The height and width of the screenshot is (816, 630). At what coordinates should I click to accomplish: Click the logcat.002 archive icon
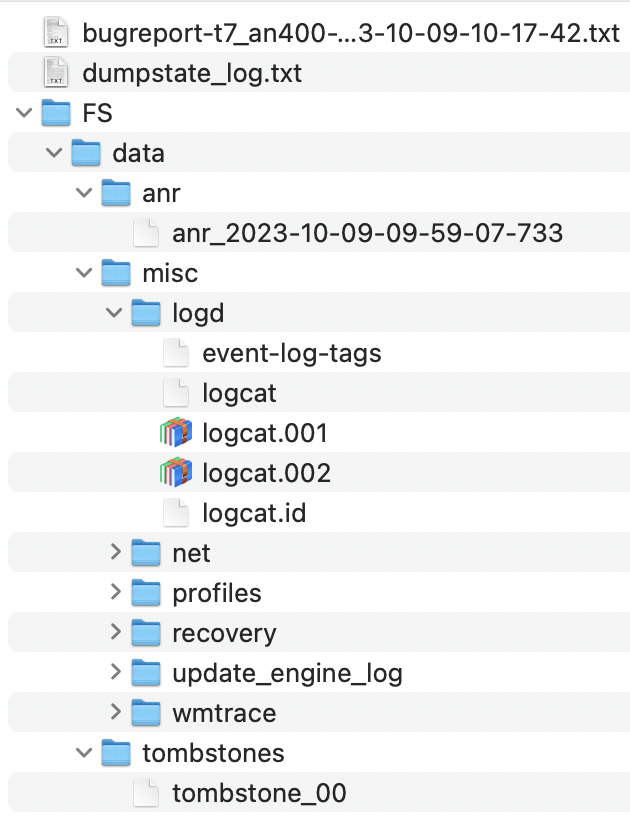coord(176,473)
